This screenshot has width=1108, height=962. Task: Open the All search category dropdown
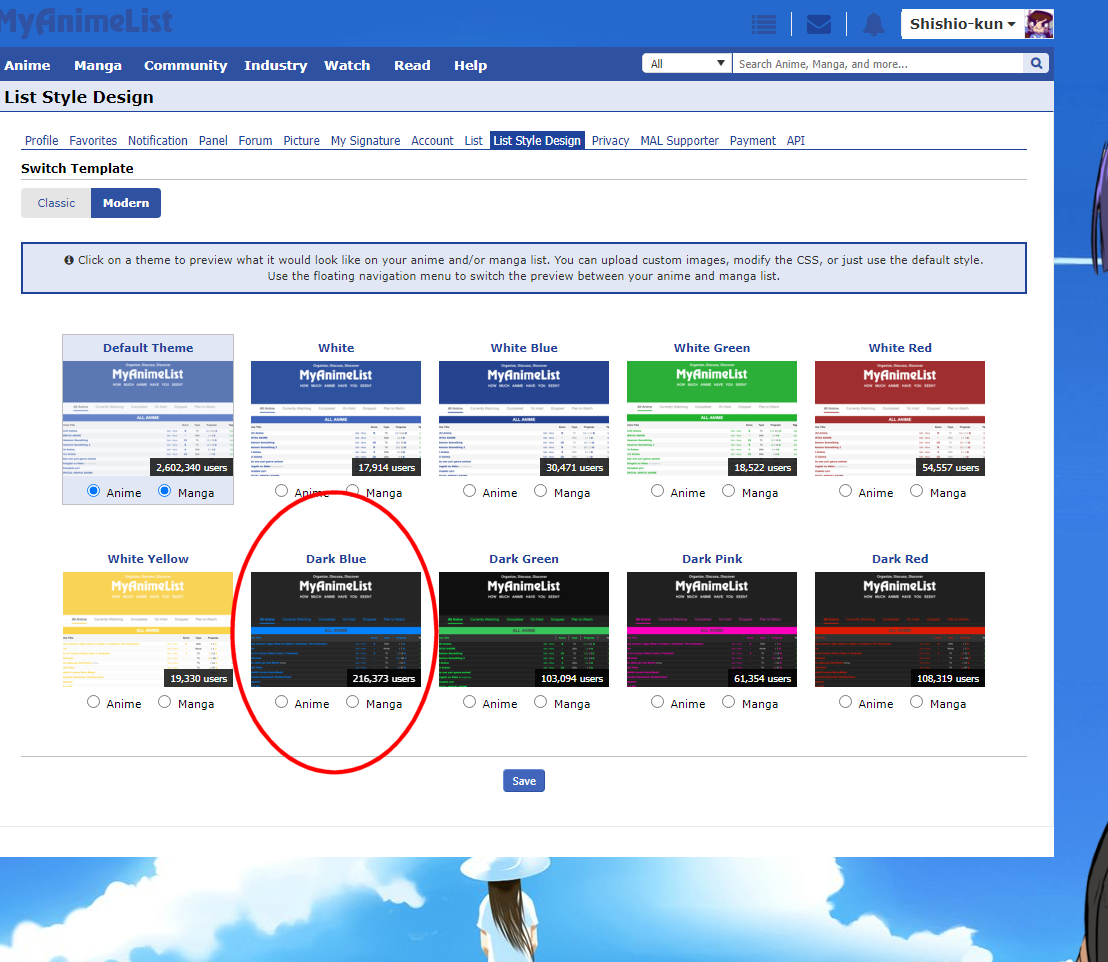point(687,64)
